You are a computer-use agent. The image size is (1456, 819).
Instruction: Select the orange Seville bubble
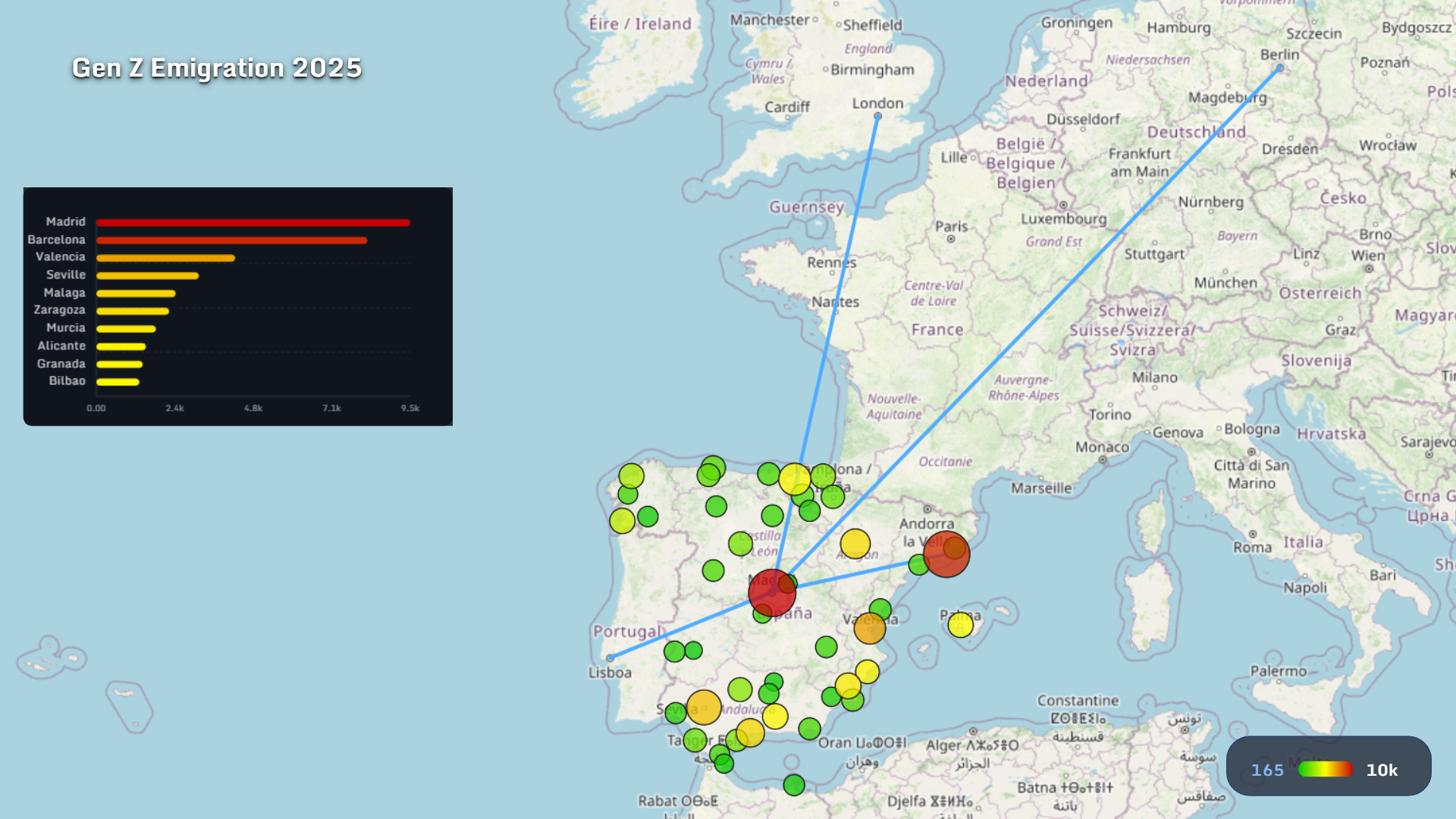(x=704, y=708)
